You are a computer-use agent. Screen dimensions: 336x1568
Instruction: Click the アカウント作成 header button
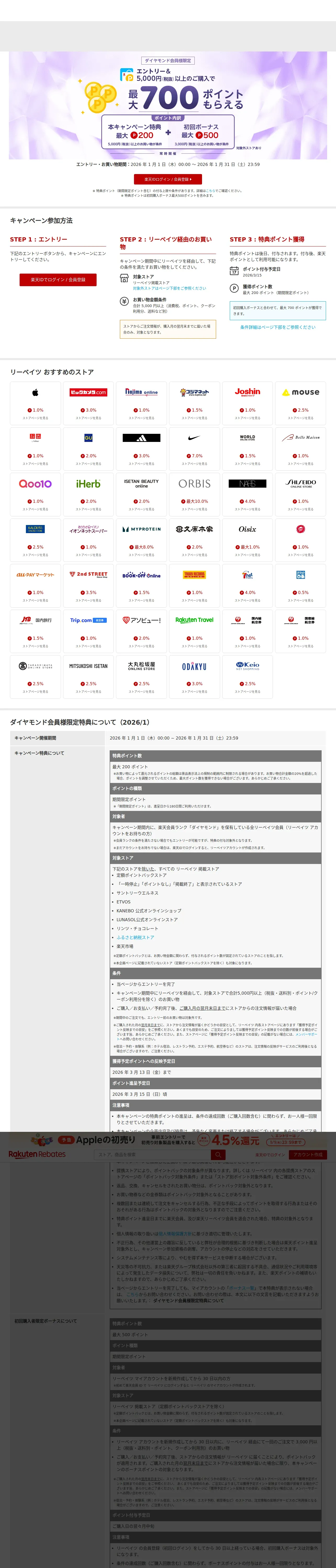click(308, 1155)
